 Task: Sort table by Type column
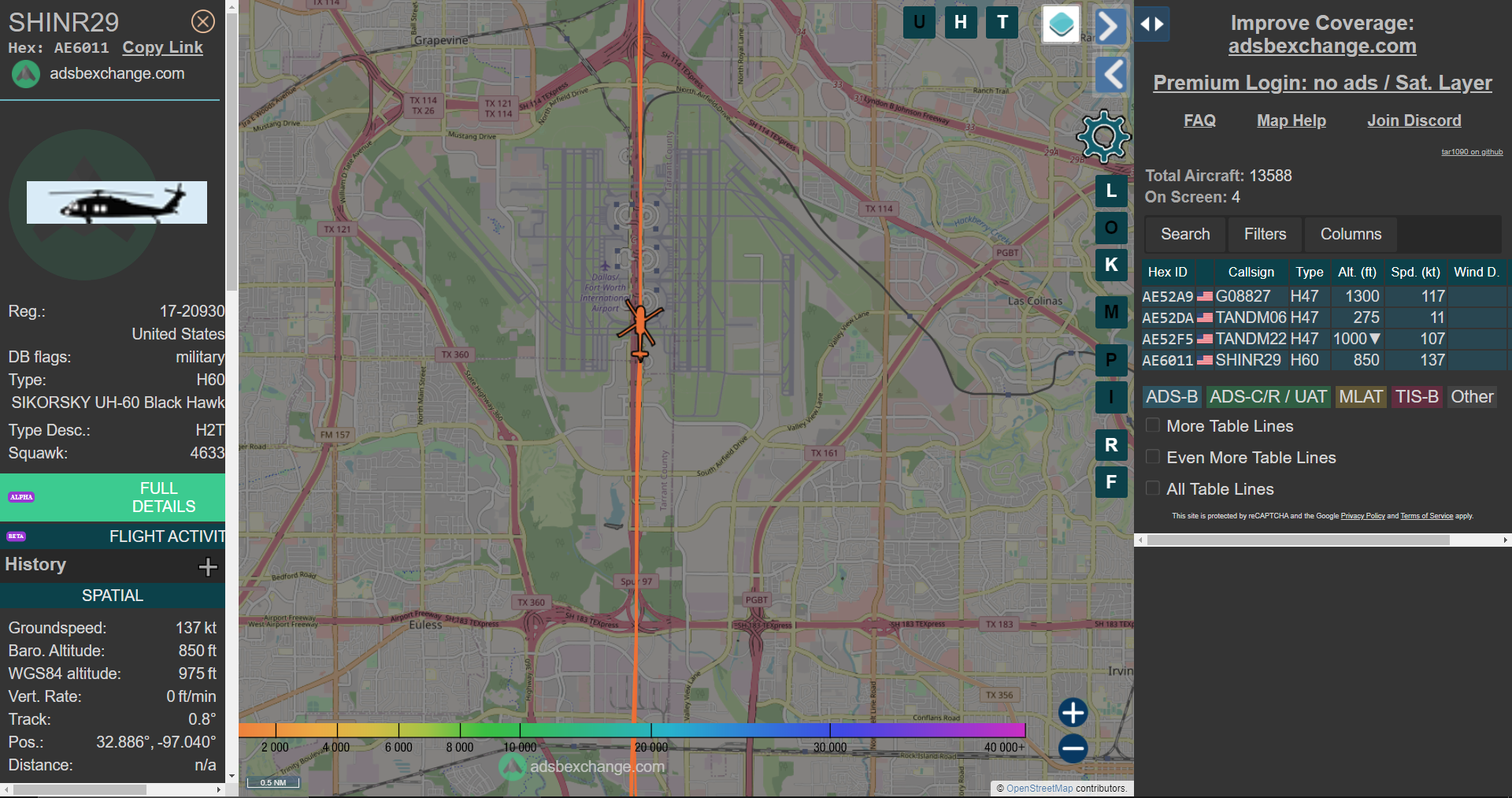[1309, 272]
